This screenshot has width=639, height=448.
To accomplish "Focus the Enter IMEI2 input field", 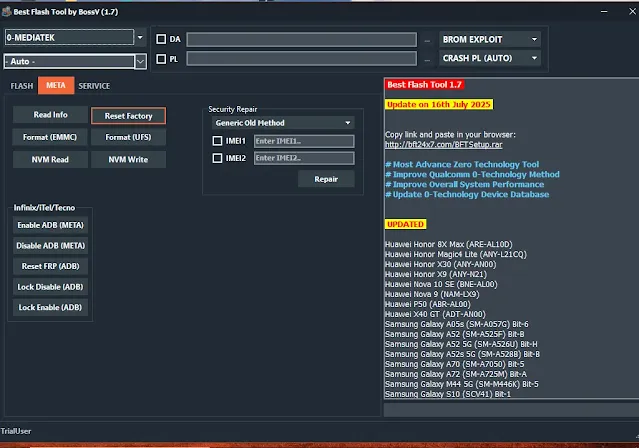I will click(x=304, y=158).
